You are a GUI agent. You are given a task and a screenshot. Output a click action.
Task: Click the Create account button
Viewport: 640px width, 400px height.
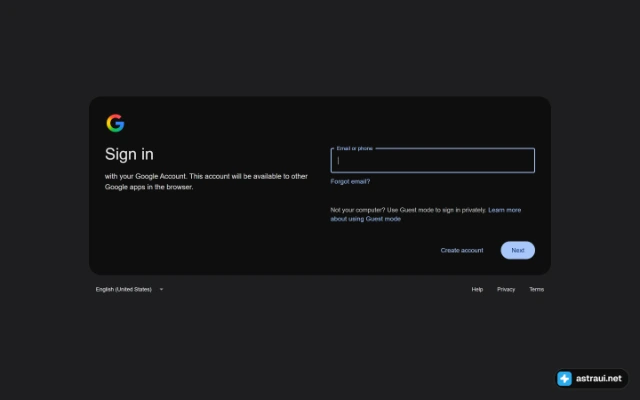[462, 250]
